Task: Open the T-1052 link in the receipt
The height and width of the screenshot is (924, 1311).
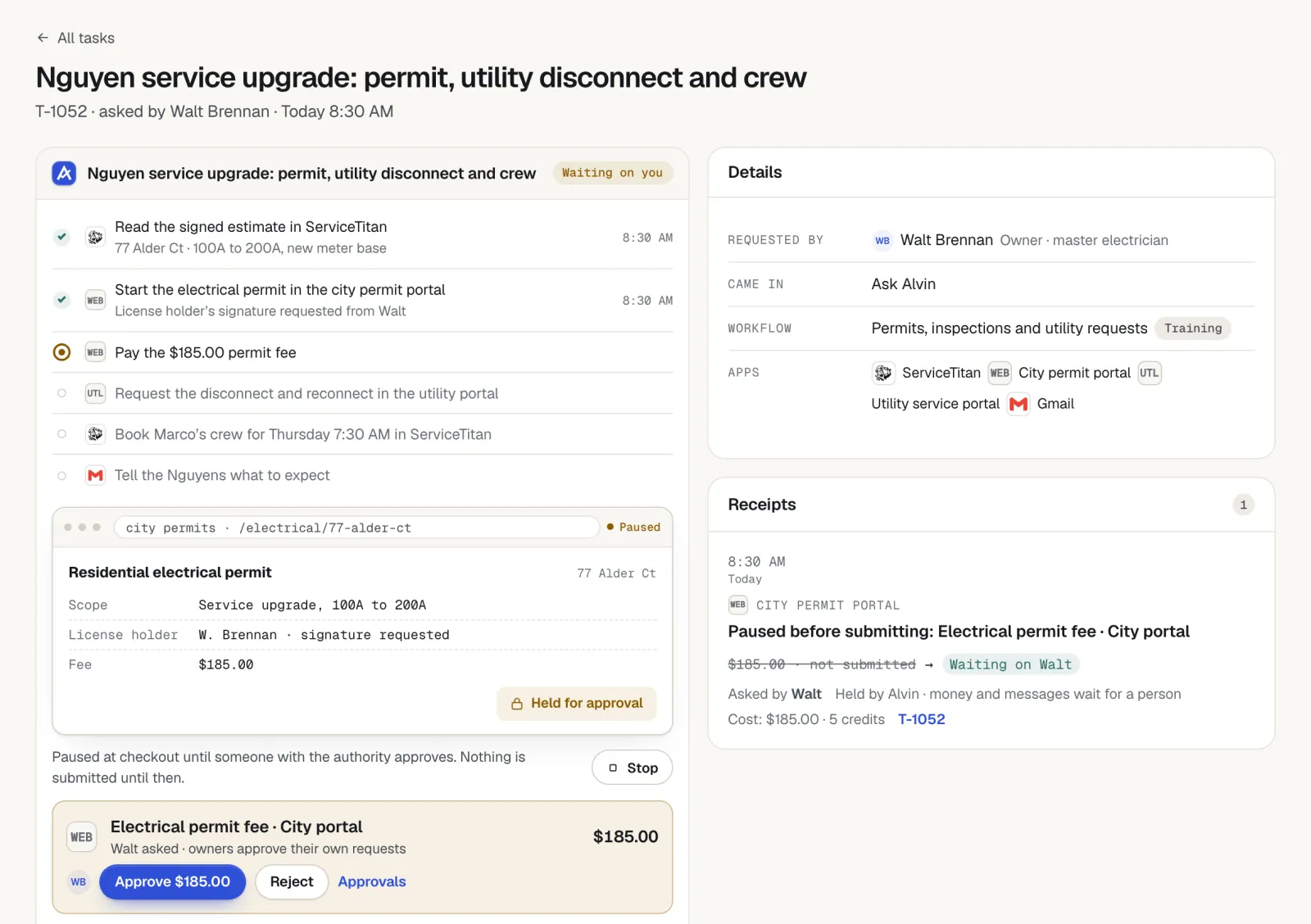Action: 921,719
